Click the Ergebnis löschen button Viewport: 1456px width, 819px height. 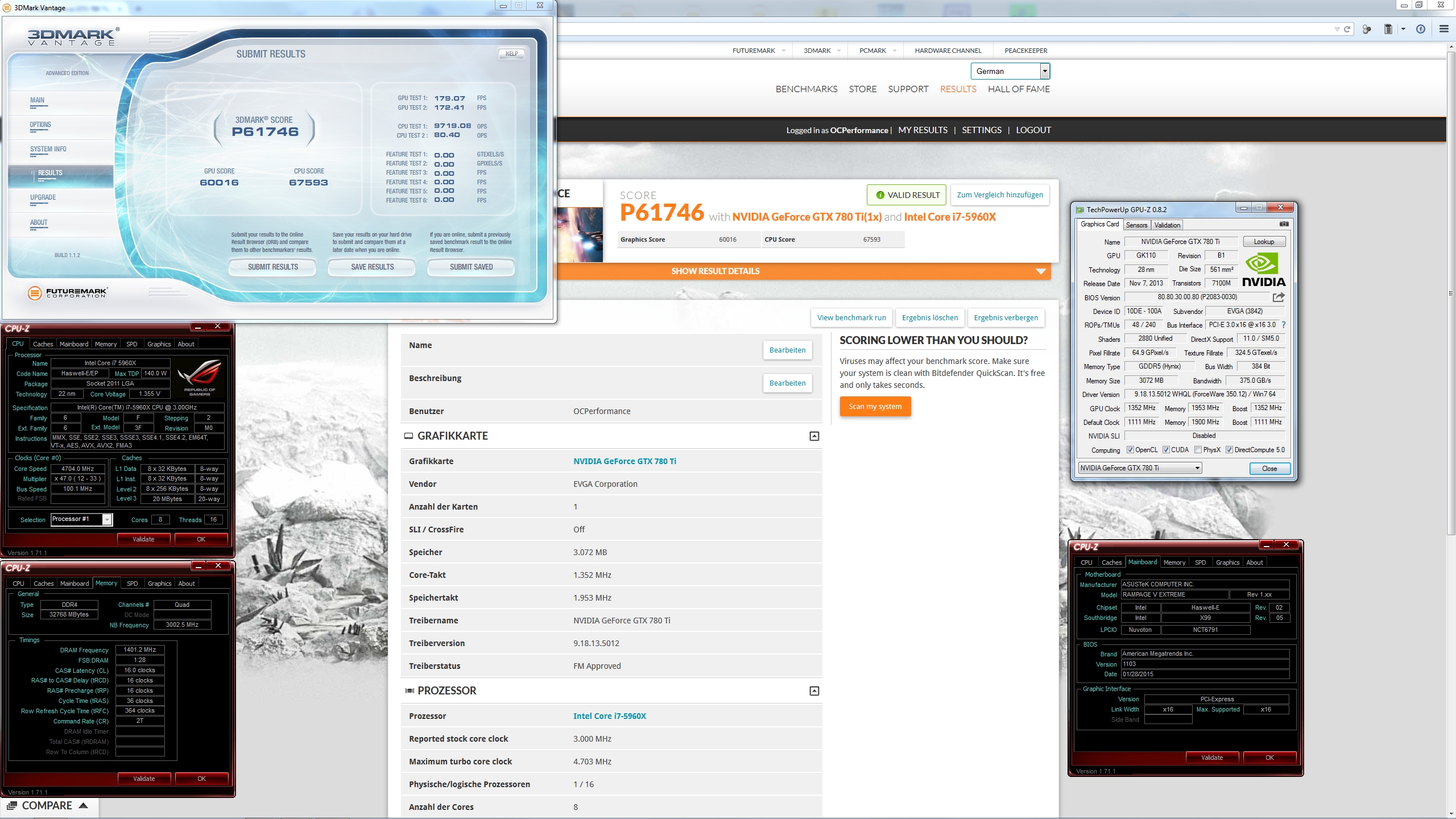pos(929,317)
